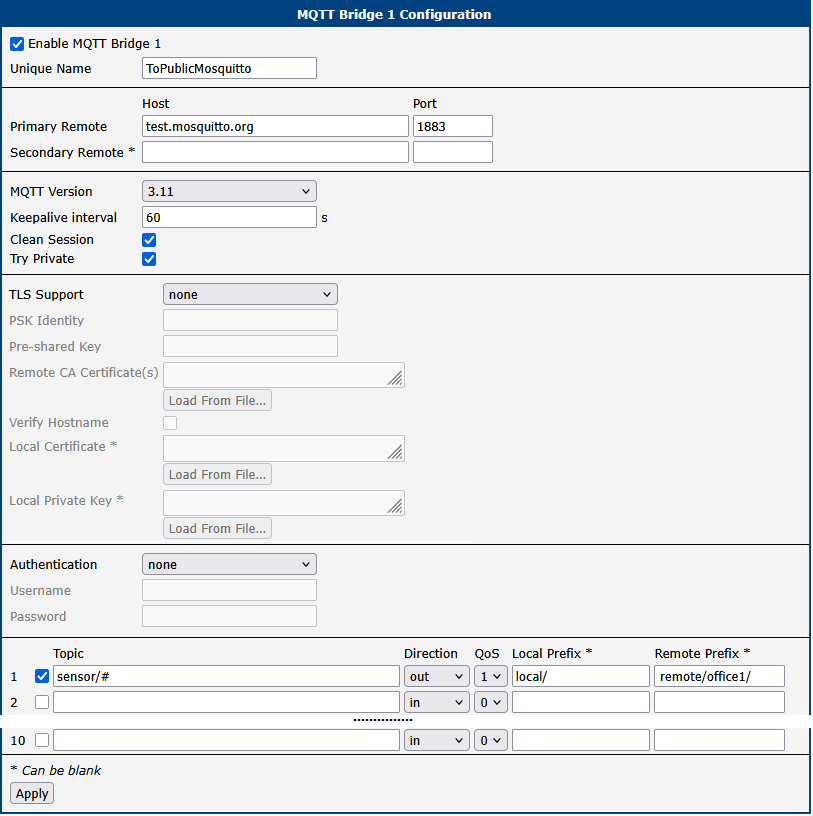Click the Remote Prefix field in row 2
The image size is (813, 816).
click(719, 703)
